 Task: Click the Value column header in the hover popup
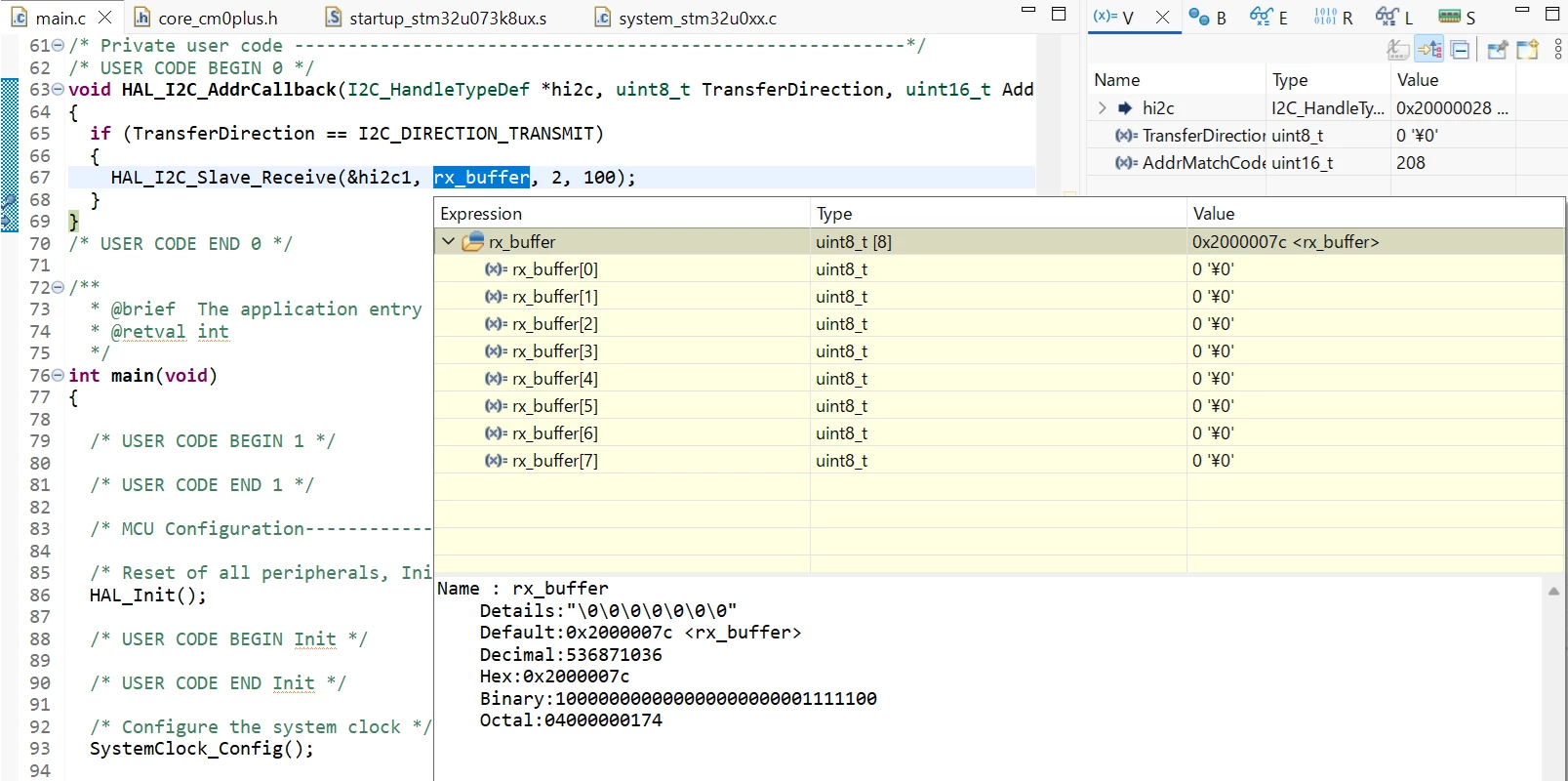(x=1376, y=214)
